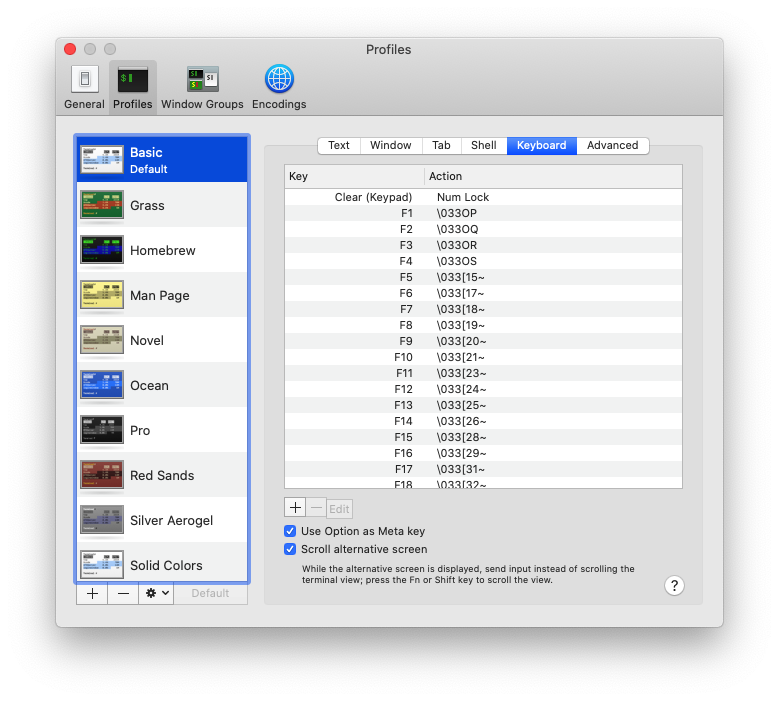Remove the selected profile with minus button
Image resolution: width=779 pixels, height=701 pixels.
[x=123, y=594]
